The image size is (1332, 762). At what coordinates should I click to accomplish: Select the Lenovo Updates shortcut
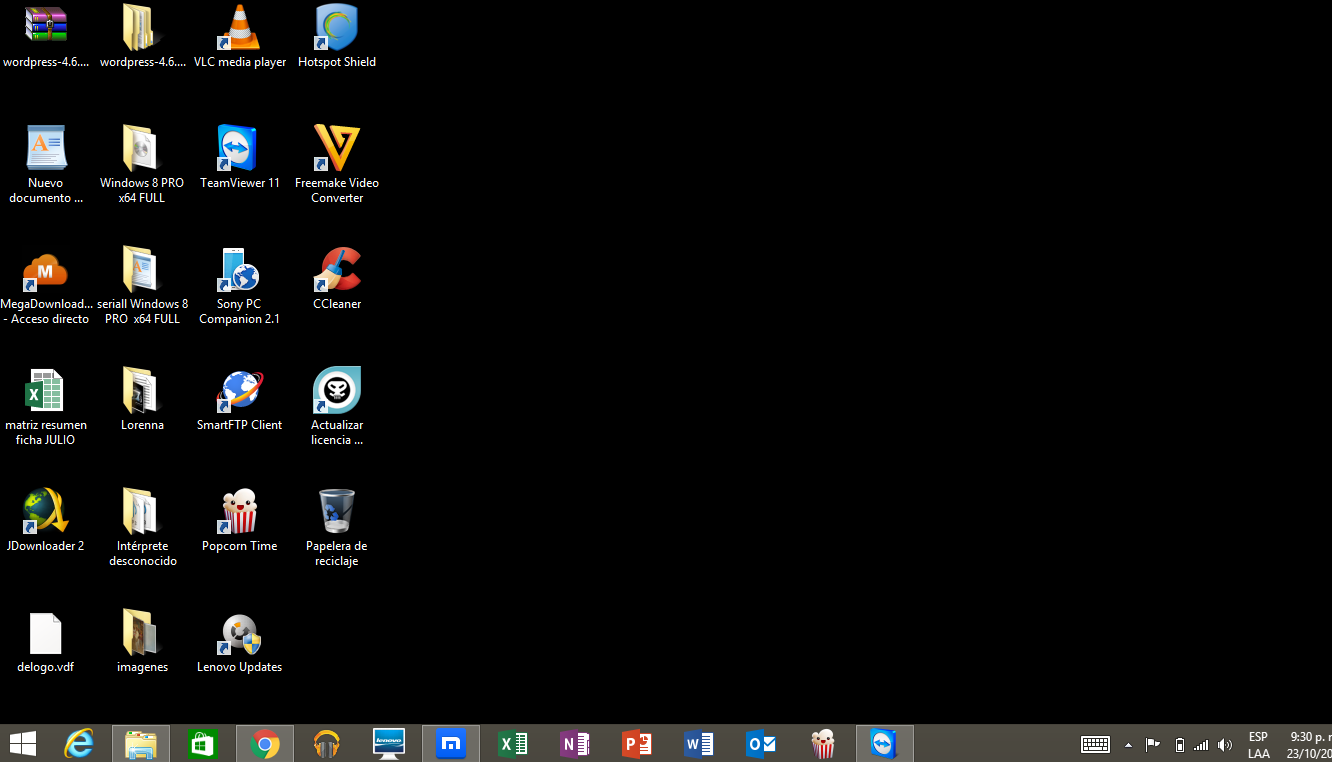[x=239, y=633]
